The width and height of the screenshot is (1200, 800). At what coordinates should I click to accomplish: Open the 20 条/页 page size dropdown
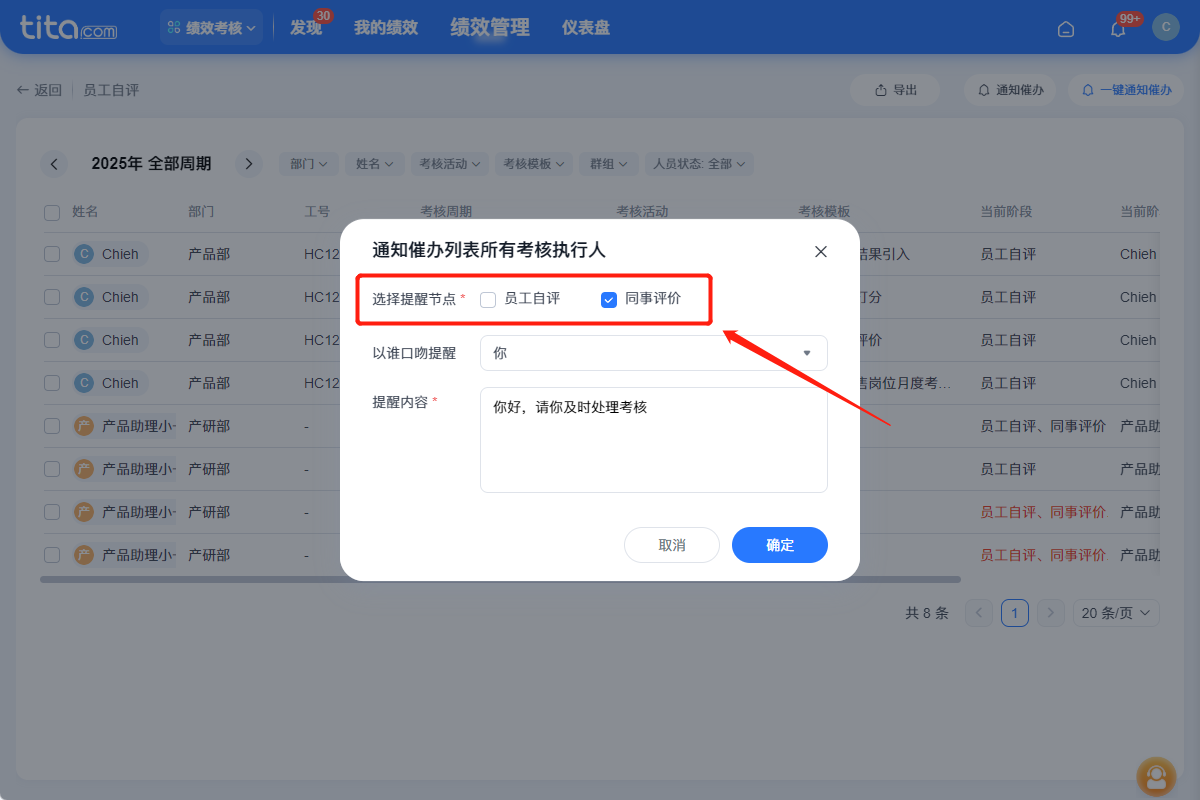click(x=1116, y=612)
